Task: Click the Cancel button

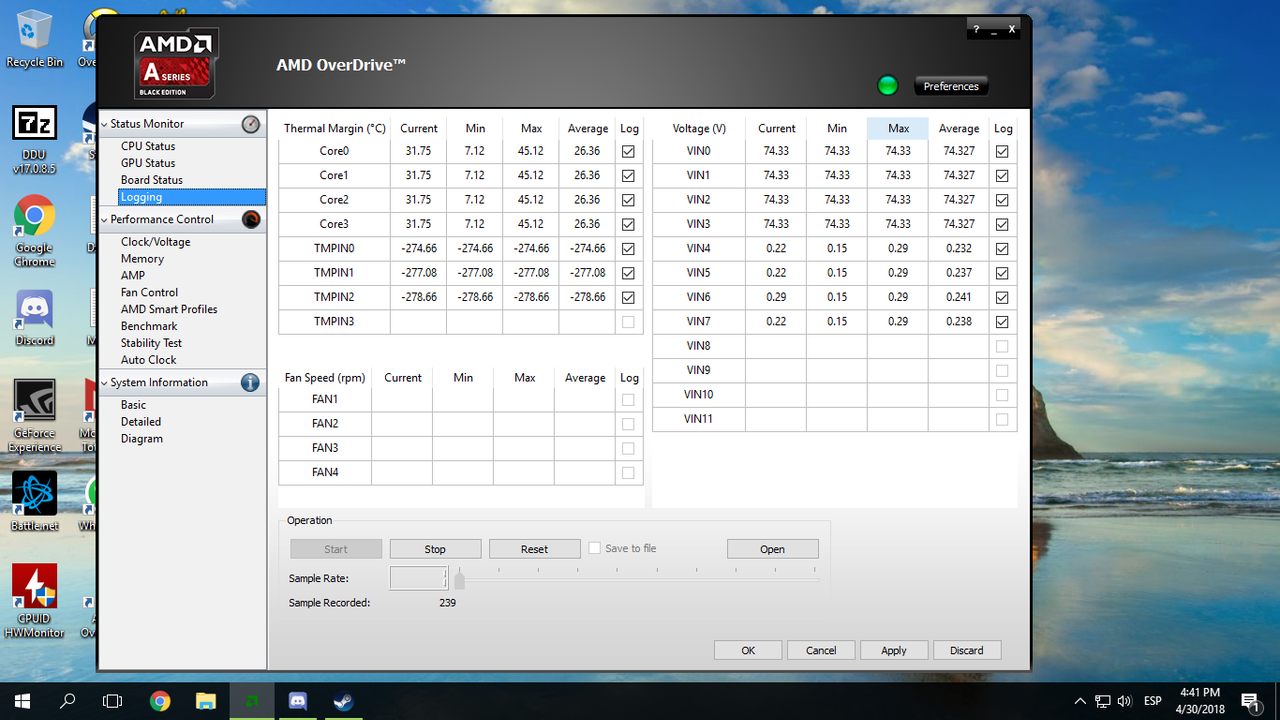Action: (x=821, y=650)
